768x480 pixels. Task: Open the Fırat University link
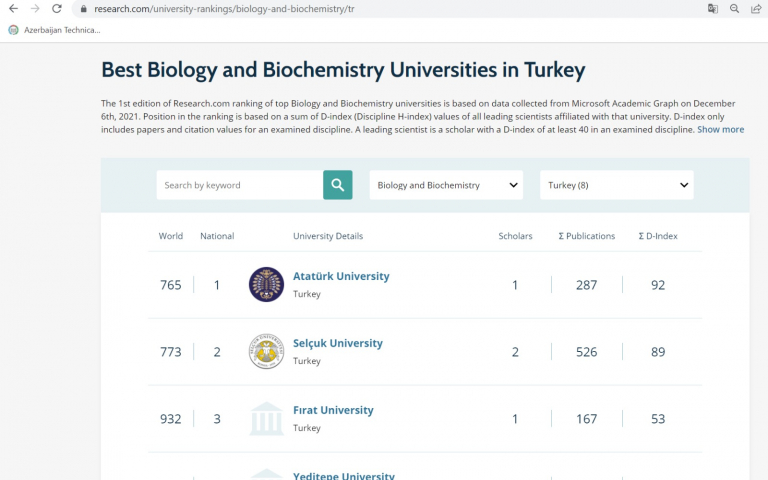333,410
